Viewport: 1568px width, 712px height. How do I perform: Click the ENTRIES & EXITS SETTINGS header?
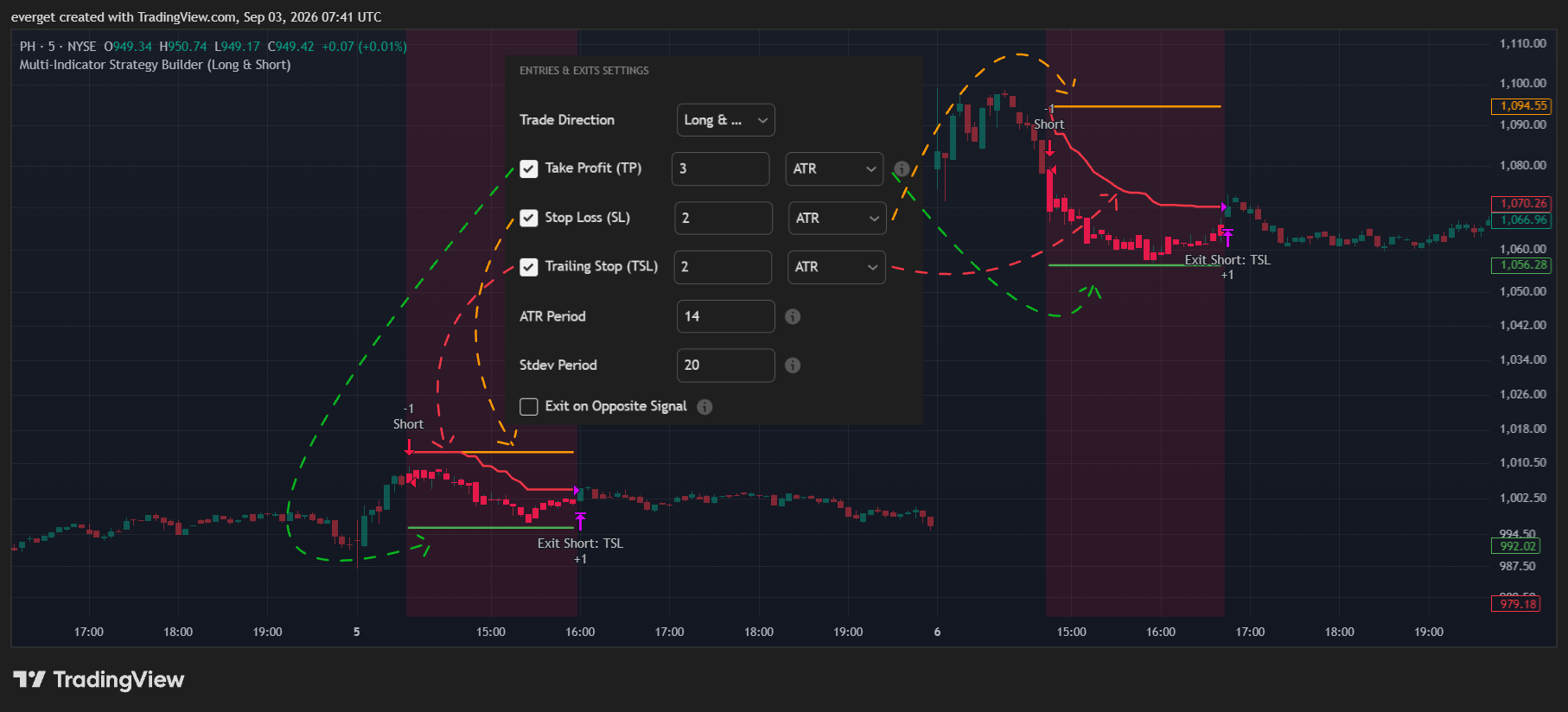584,71
